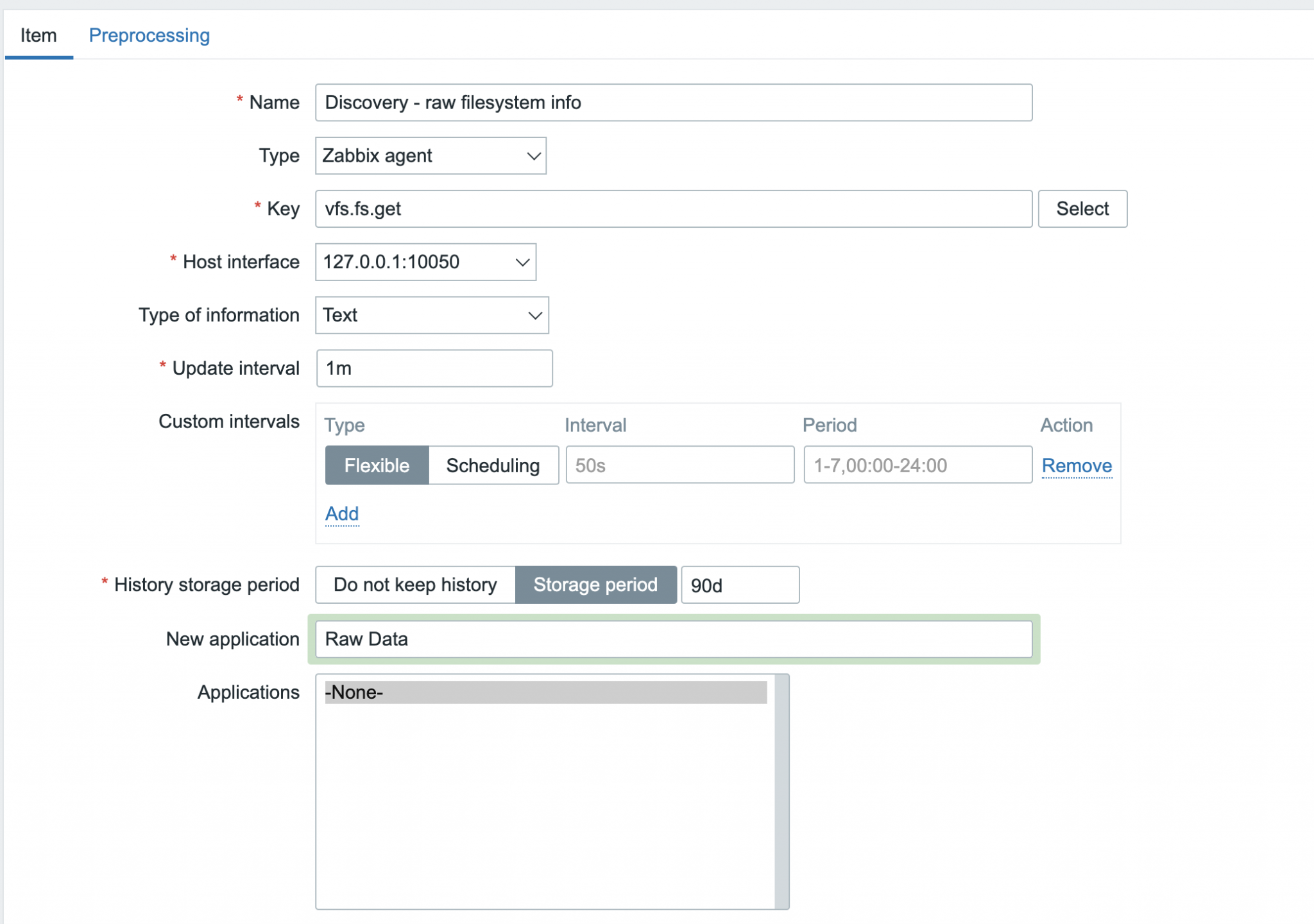Click the Interval field with 50s placeholder
Image resolution: width=1314 pixels, height=924 pixels.
[679, 465]
